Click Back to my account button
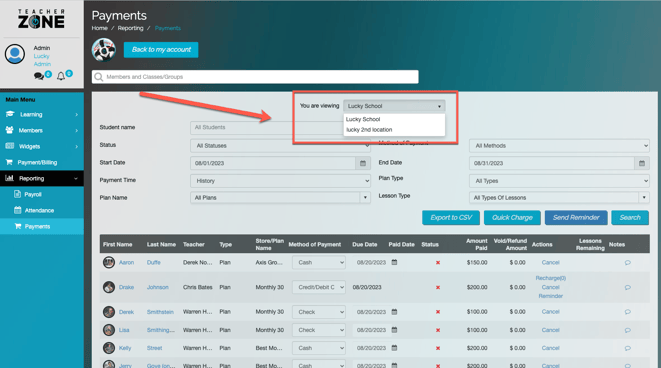 click(161, 50)
